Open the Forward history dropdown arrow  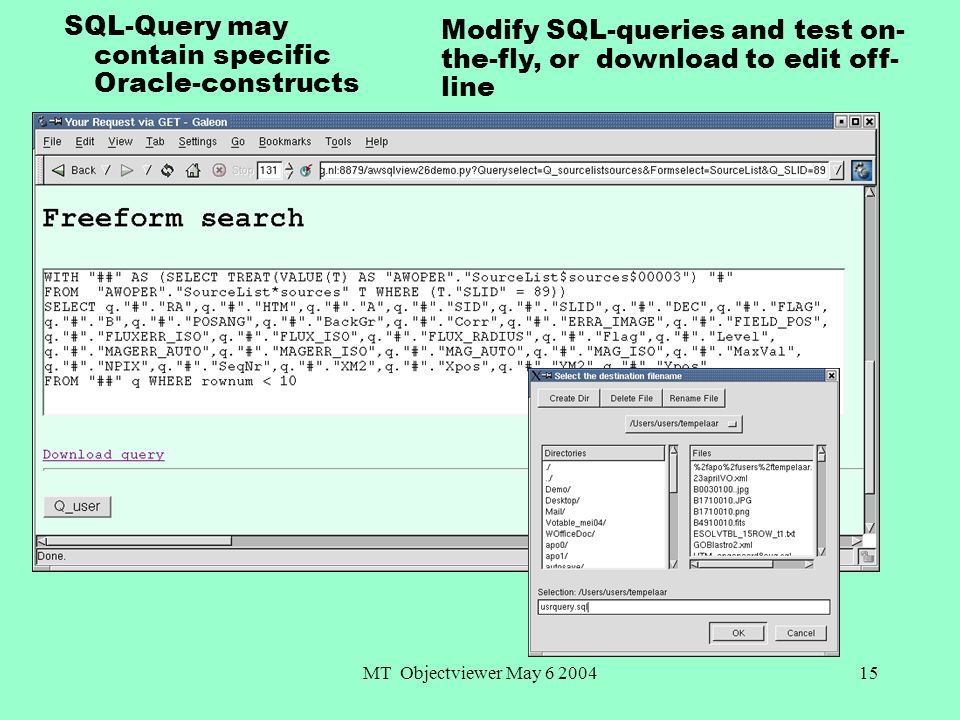(148, 170)
